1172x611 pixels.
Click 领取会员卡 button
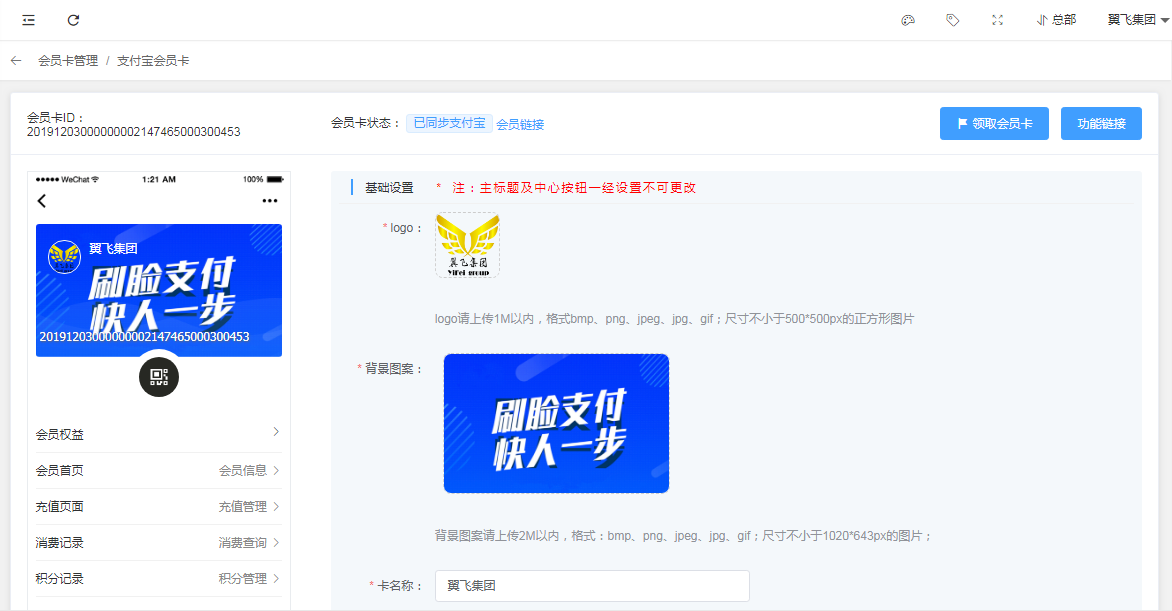point(994,123)
